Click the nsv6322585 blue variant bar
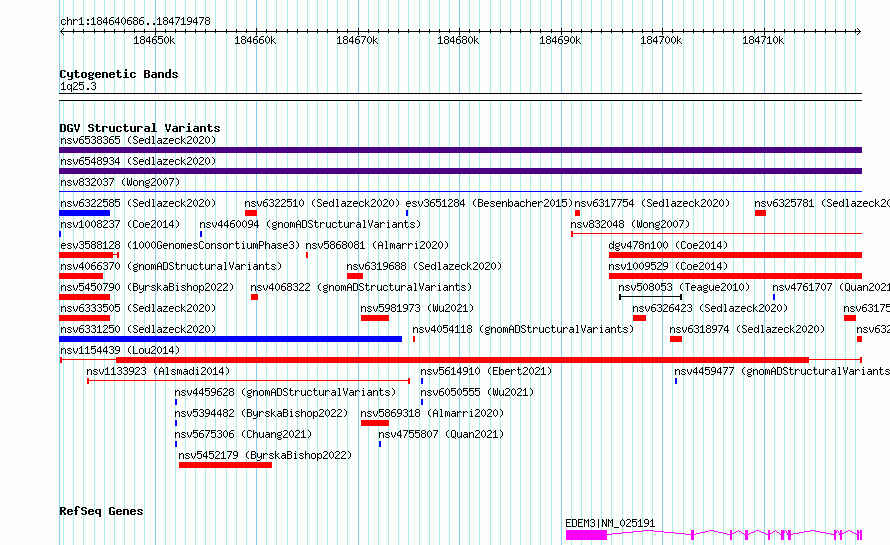The image size is (890, 545). [x=85, y=213]
